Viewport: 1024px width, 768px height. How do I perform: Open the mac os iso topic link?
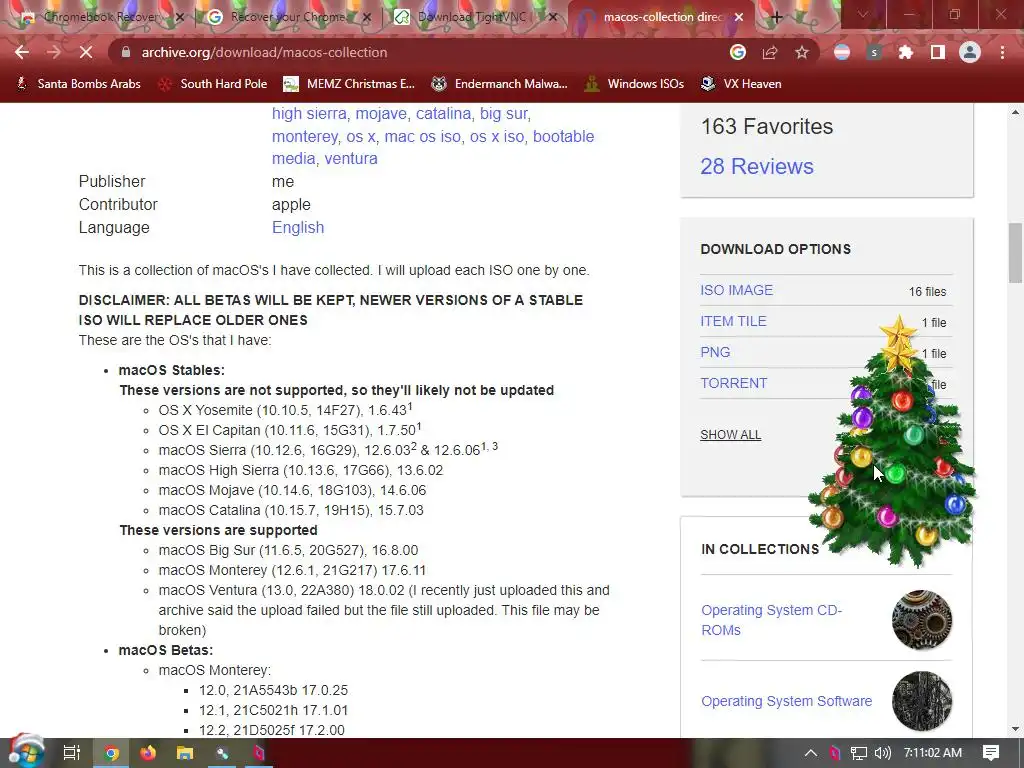422,136
